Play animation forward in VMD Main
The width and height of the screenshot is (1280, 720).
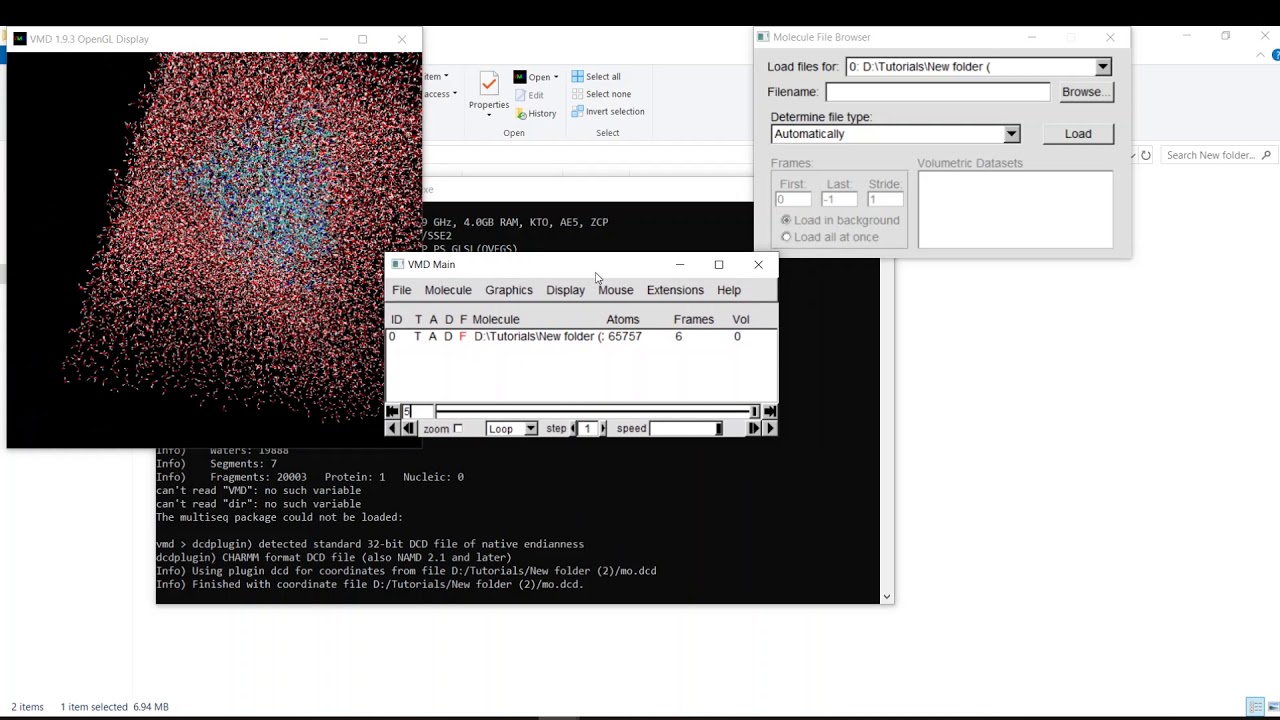point(769,428)
